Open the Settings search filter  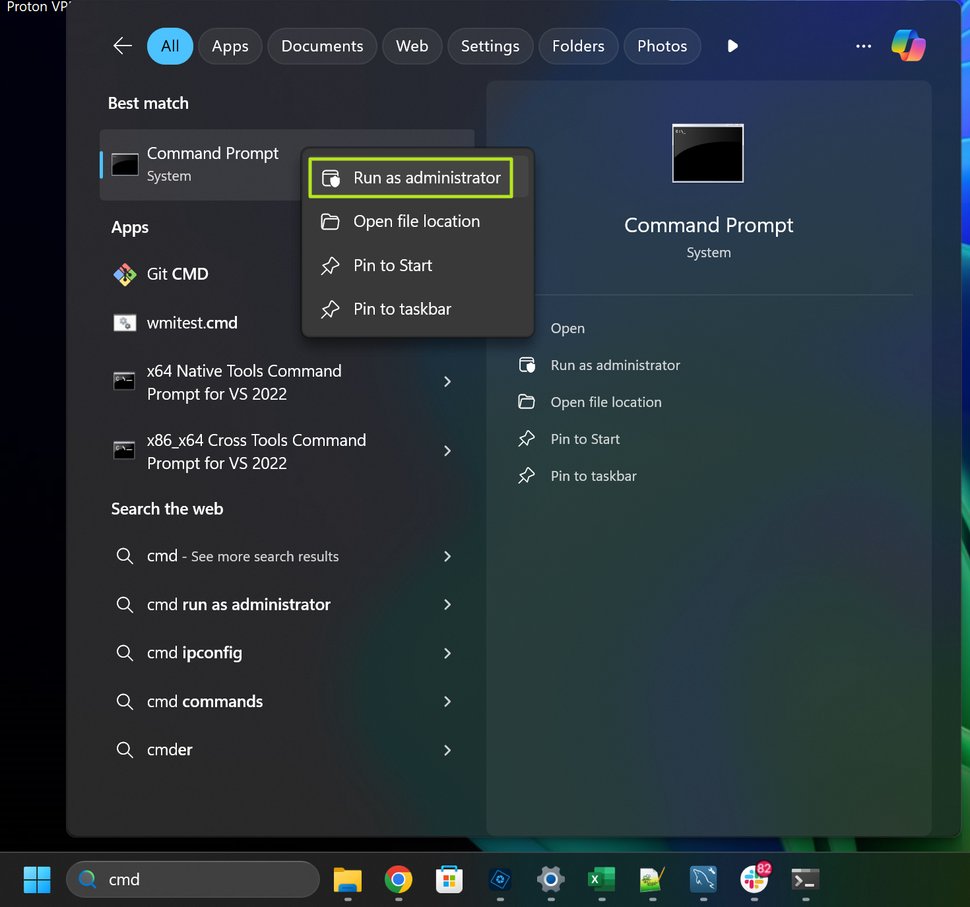(x=490, y=45)
